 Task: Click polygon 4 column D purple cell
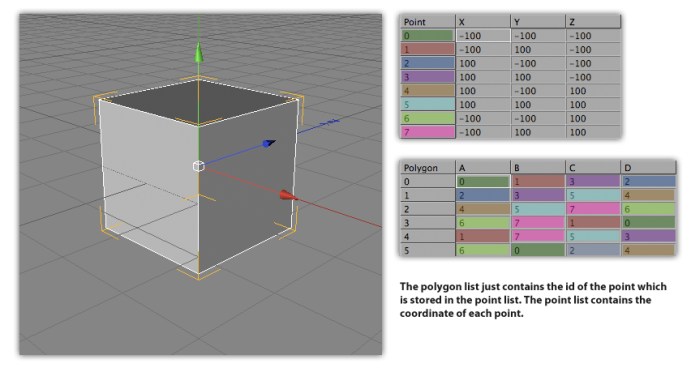649,237
